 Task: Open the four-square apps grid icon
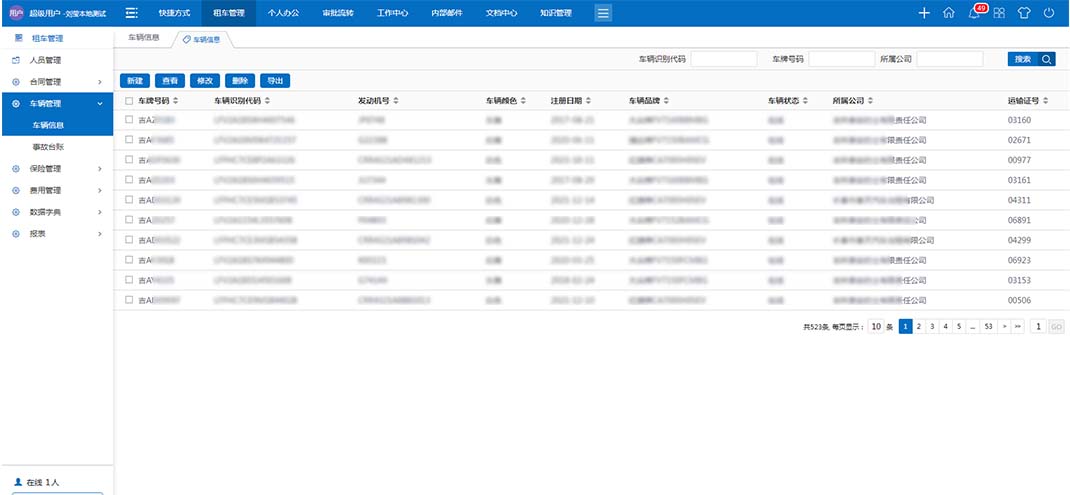coord(999,13)
